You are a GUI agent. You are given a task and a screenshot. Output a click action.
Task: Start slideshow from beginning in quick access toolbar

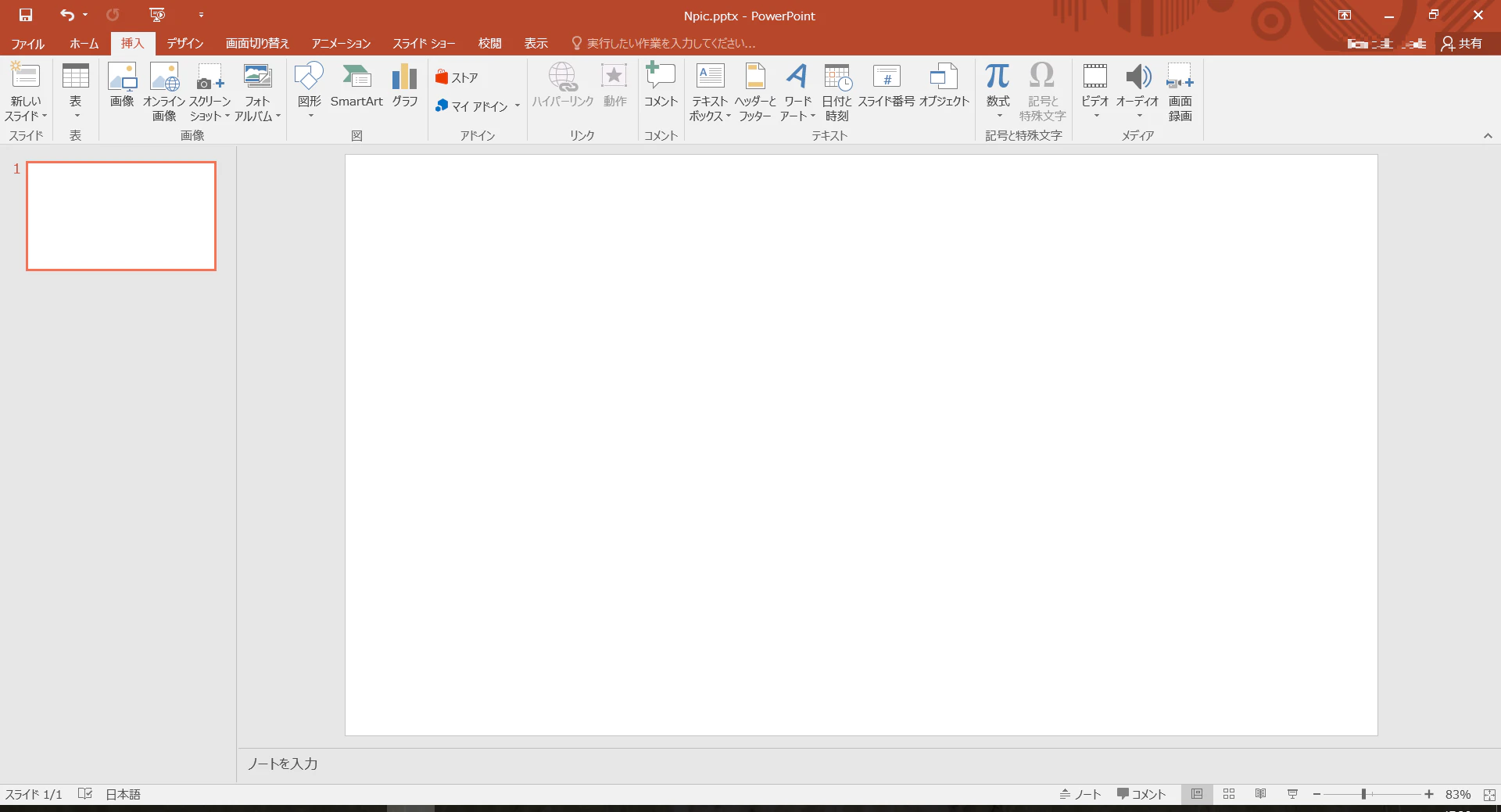tap(157, 15)
